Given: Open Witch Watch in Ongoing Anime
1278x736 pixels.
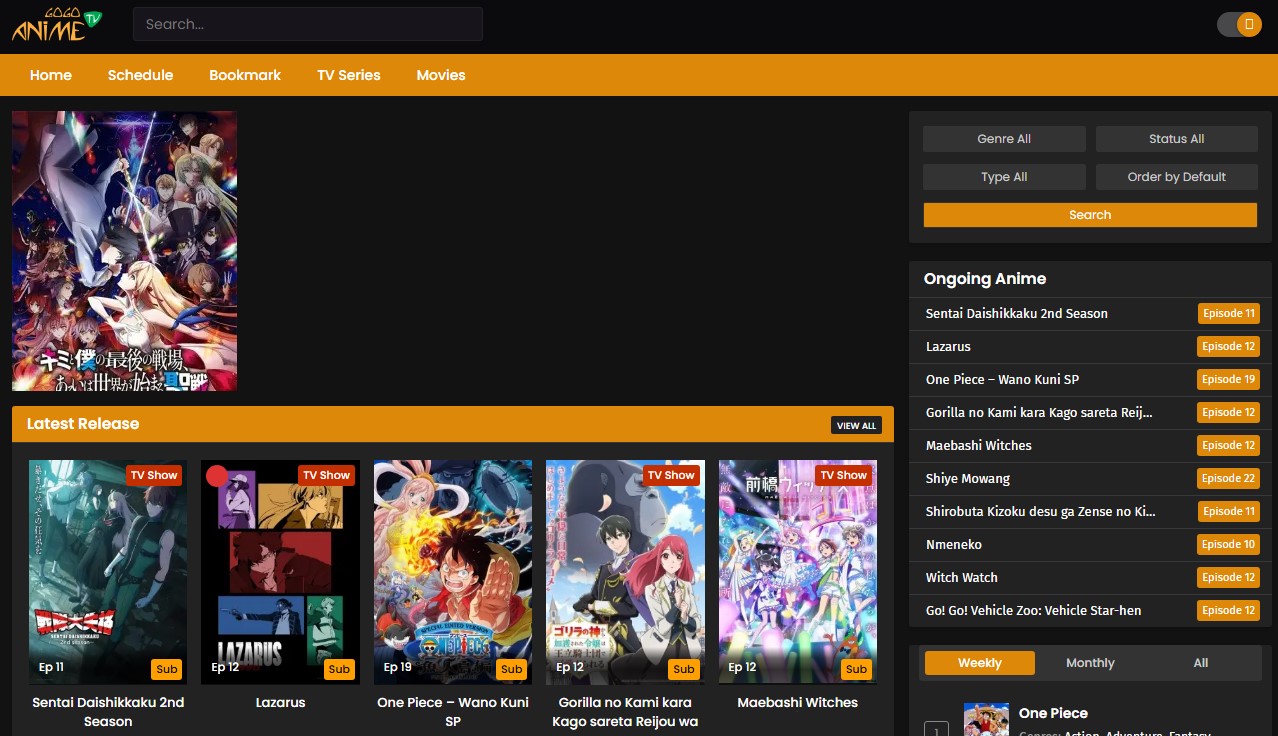Looking at the screenshot, I should (962, 577).
